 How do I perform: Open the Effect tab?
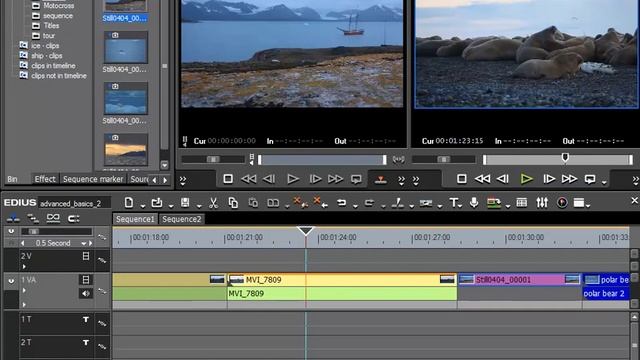click(45, 179)
